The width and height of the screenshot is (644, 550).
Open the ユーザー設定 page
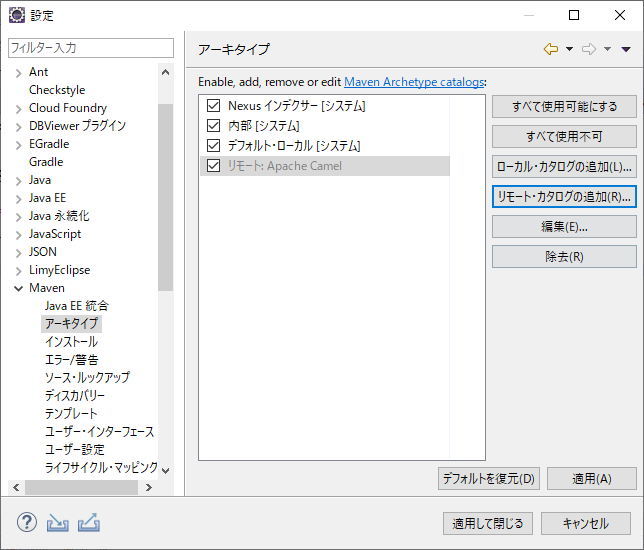75,449
